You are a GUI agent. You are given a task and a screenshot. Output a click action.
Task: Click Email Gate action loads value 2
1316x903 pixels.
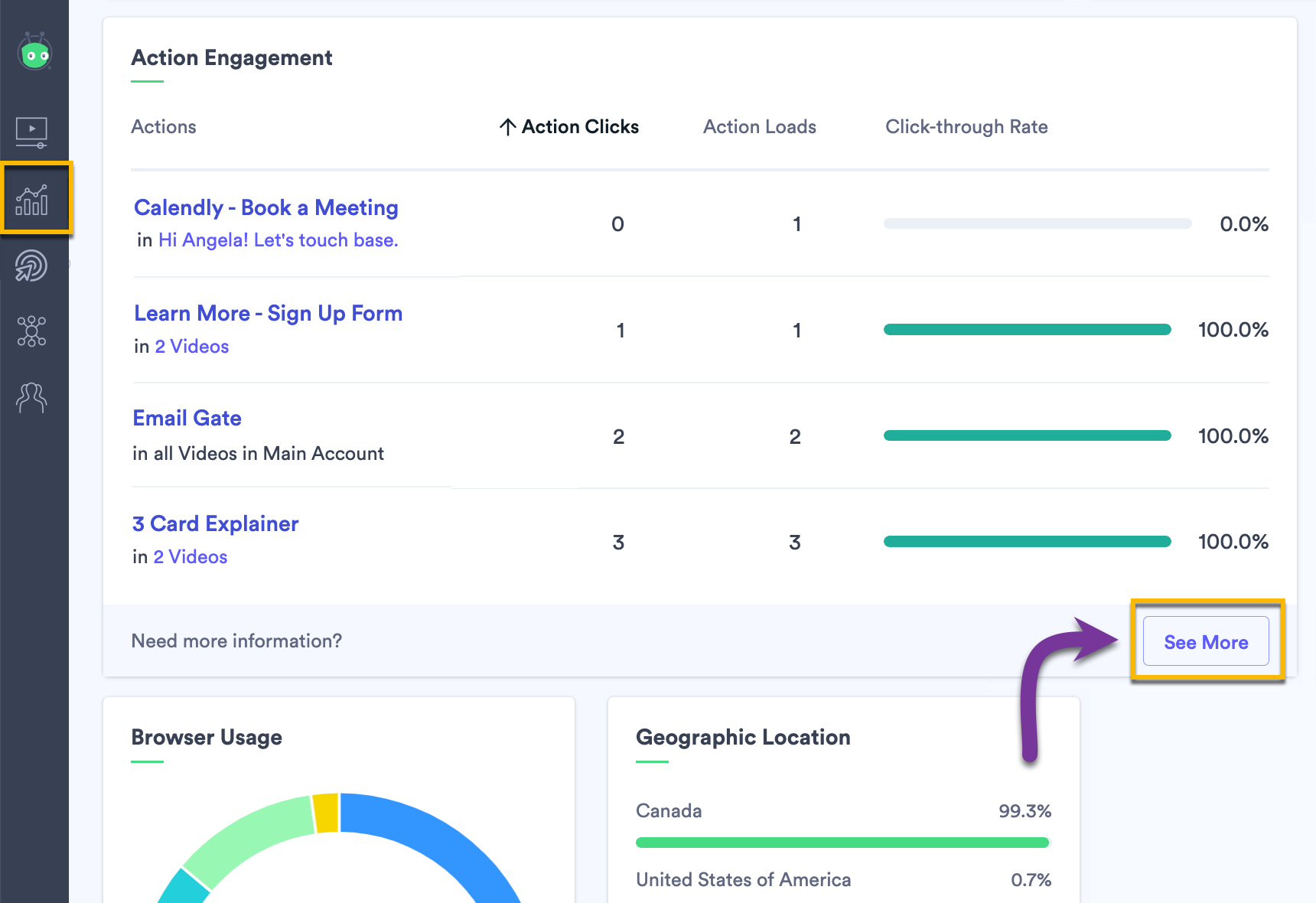click(x=795, y=437)
